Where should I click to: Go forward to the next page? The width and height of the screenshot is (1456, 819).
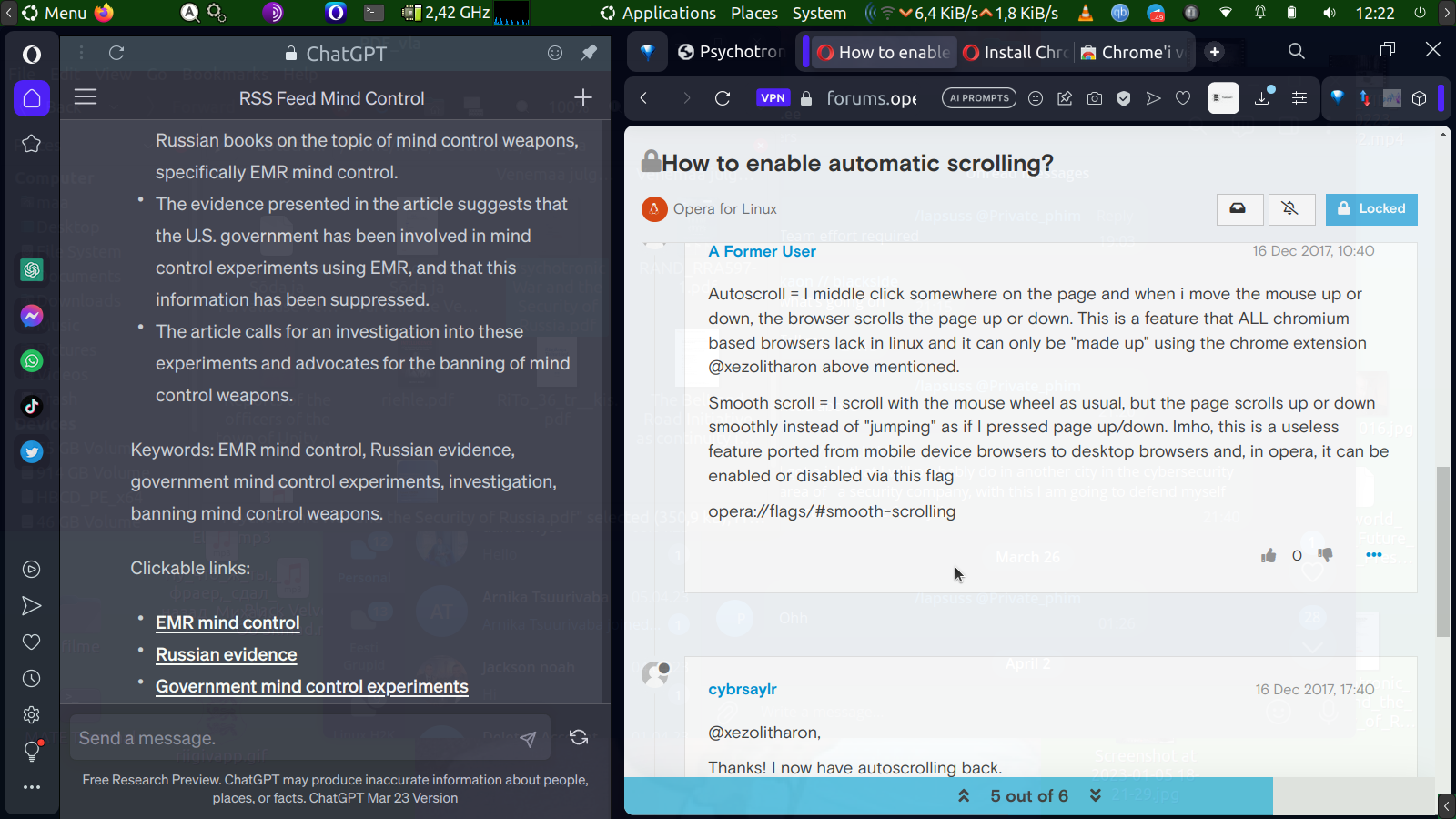(686, 98)
